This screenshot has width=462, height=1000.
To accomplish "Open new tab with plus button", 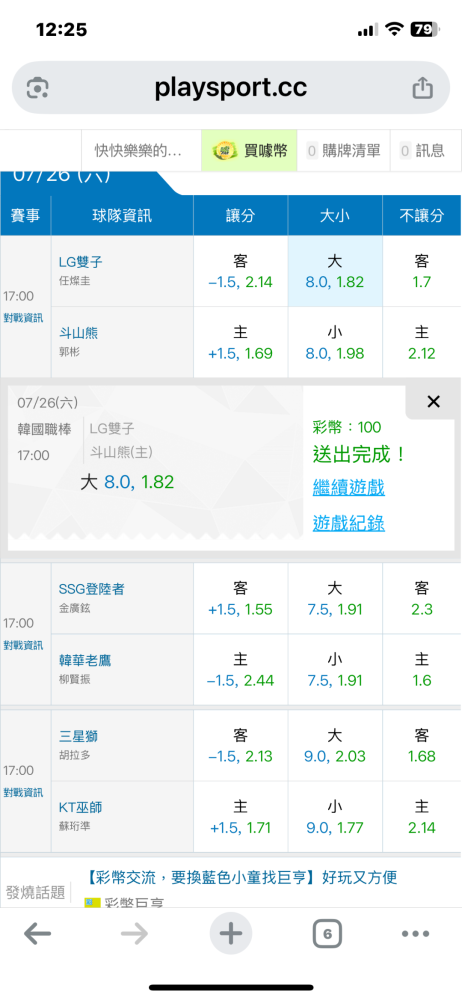I will pyautogui.click(x=231, y=934).
